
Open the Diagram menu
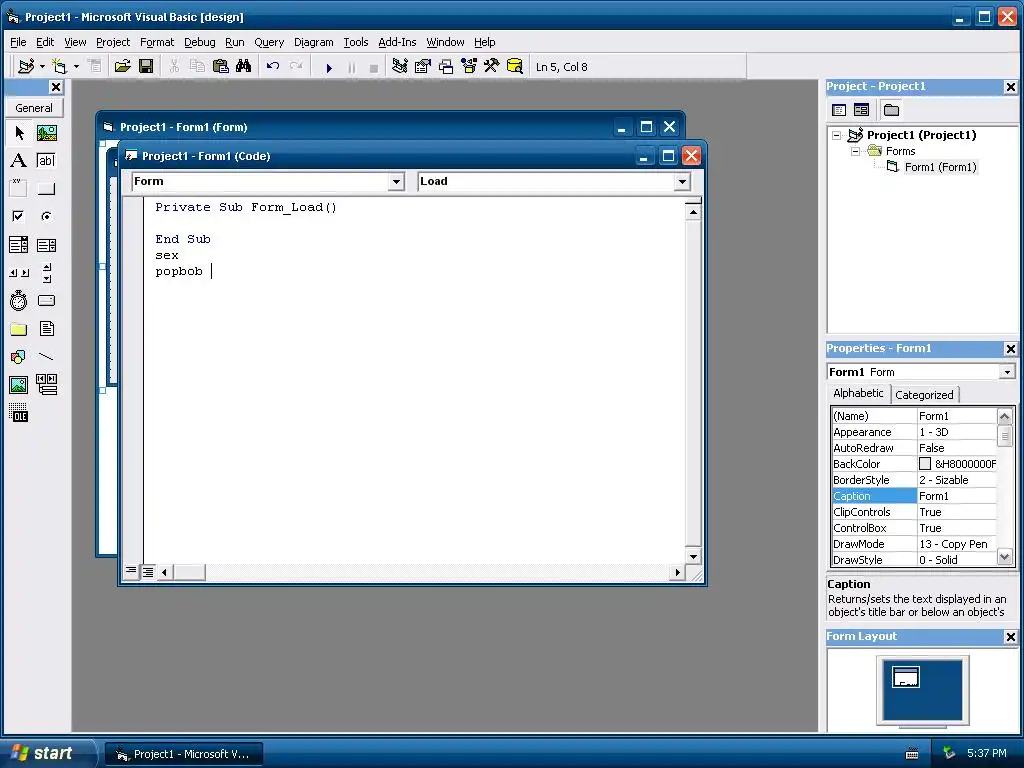click(x=313, y=42)
